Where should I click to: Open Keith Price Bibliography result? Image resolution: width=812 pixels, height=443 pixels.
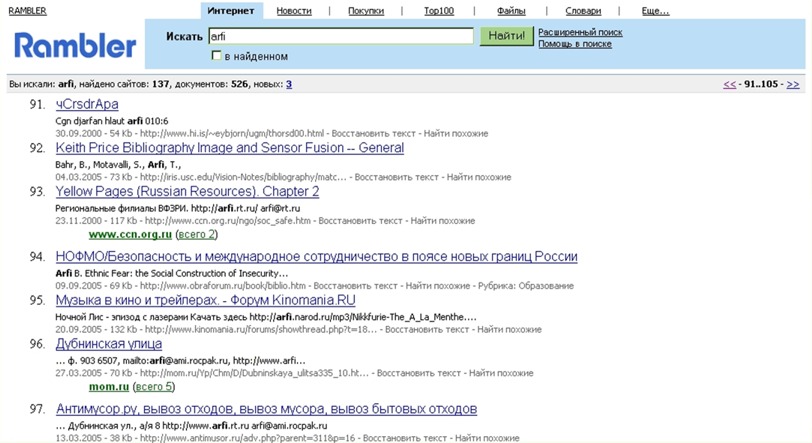point(229,148)
